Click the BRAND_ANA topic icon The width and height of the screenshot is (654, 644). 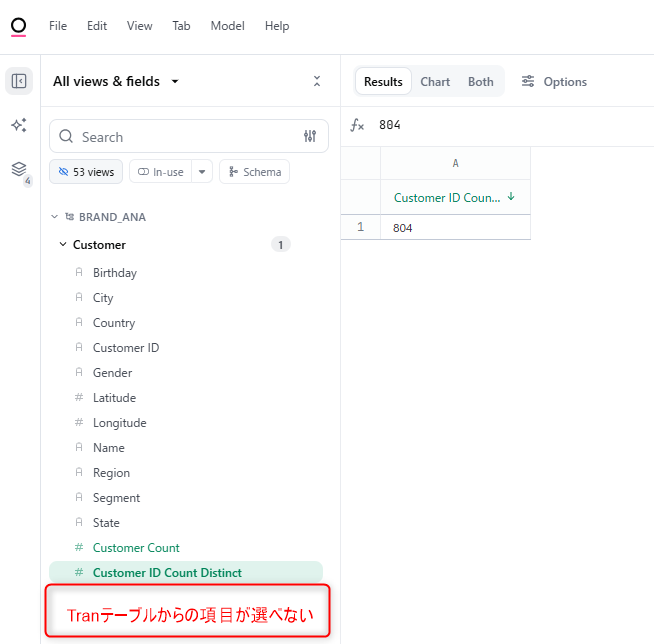pyautogui.click(x=70, y=216)
